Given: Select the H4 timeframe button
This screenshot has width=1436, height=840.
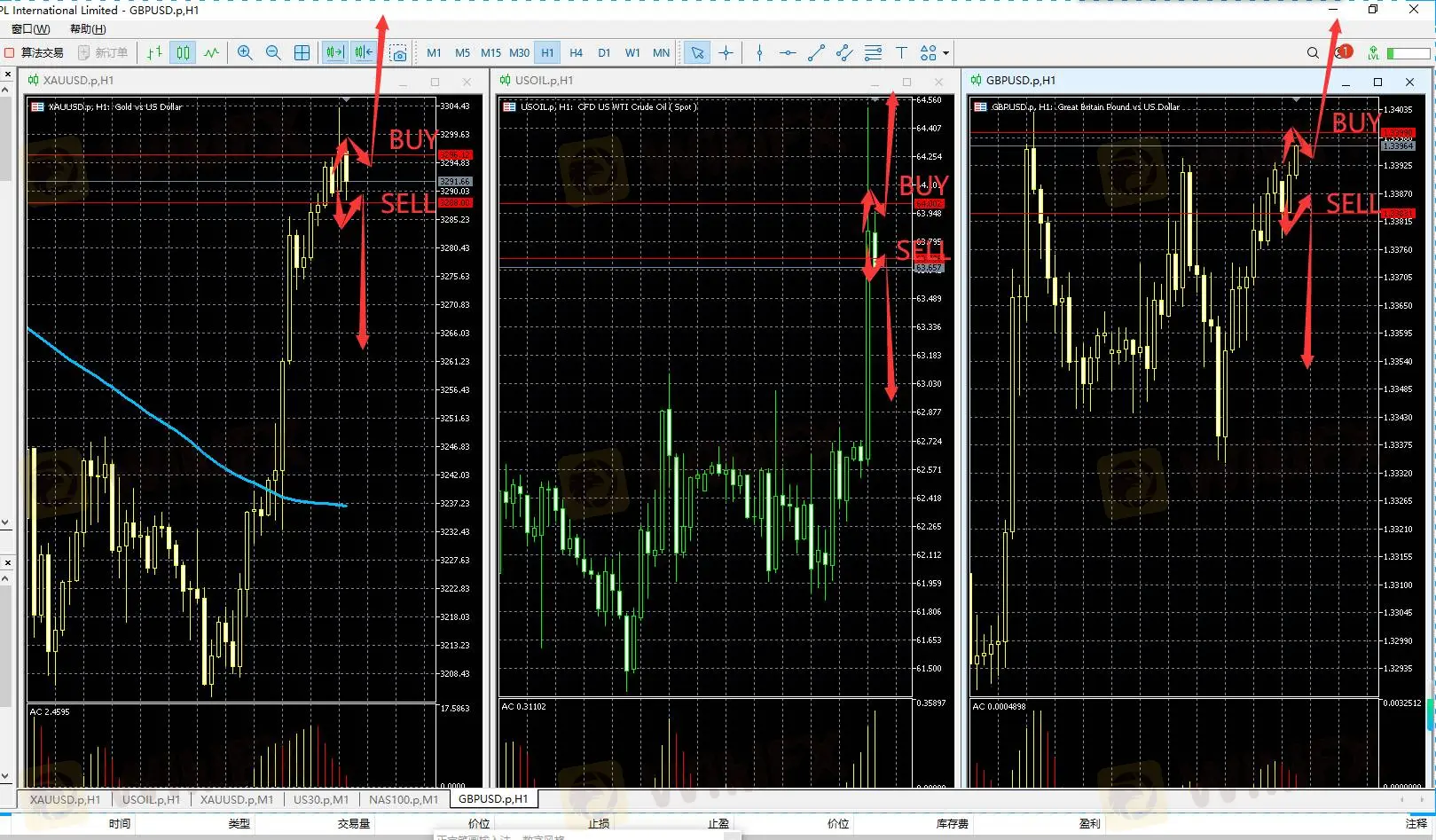Looking at the screenshot, I should [576, 53].
